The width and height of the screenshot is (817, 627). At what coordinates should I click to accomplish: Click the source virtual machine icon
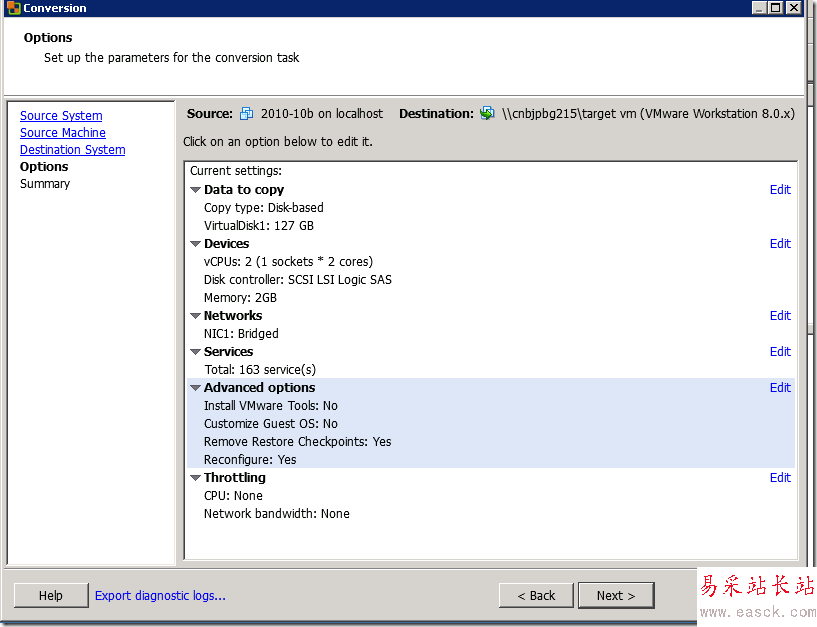[246, 114]
